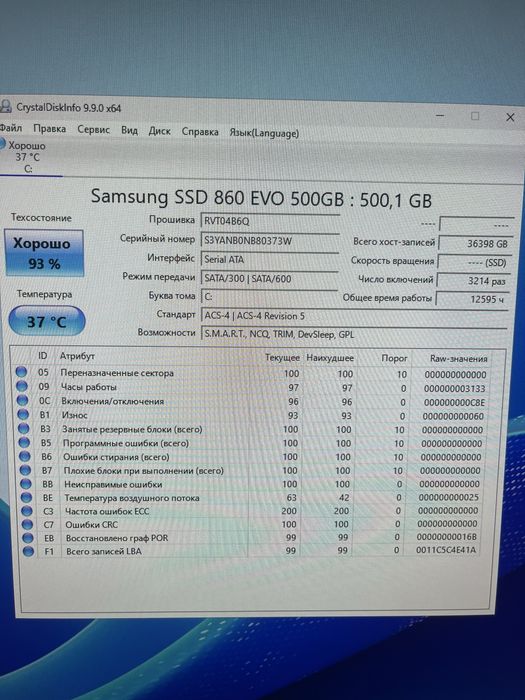This screenshot has width=525, height=700.
Task: Click status dot for attribute 09 Часы работы
Action: (22, 386)
